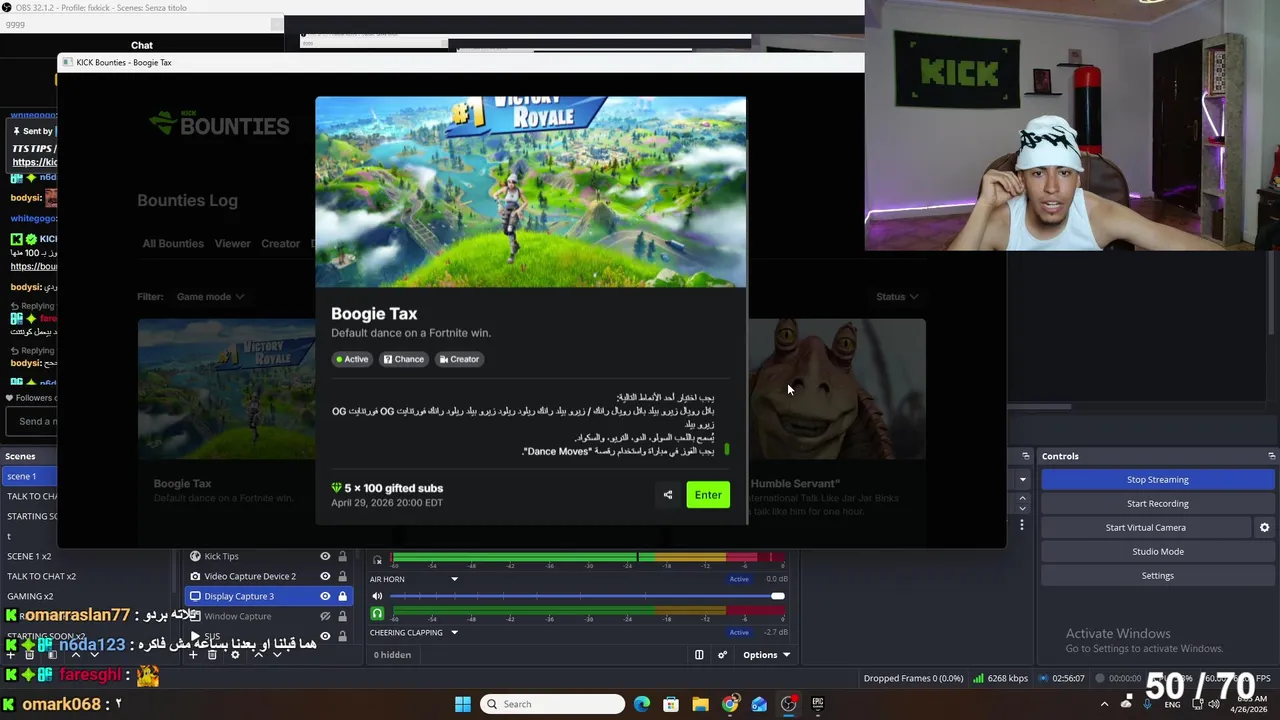The image size is (1280, 720).
Task: Switch to Viewer bounties tab
Action: click(x=232, y=243)
